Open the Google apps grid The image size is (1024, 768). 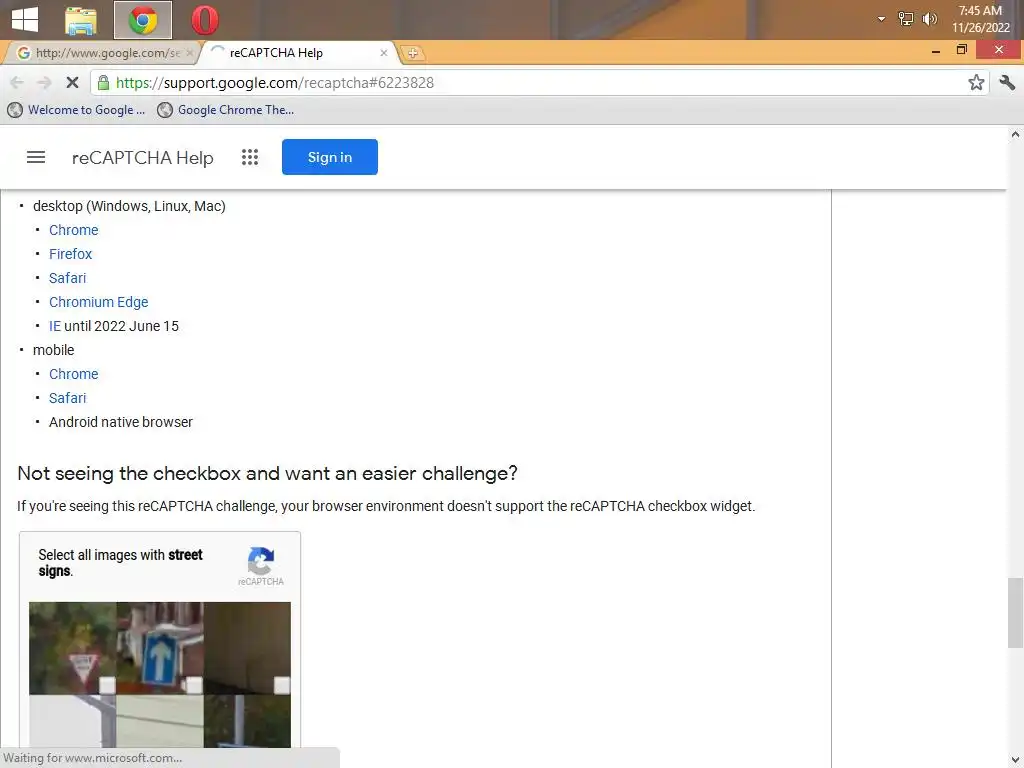(250, 157)
